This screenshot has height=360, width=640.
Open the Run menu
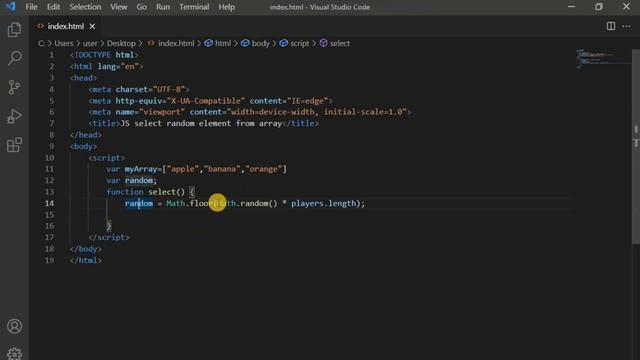point(163,7)
